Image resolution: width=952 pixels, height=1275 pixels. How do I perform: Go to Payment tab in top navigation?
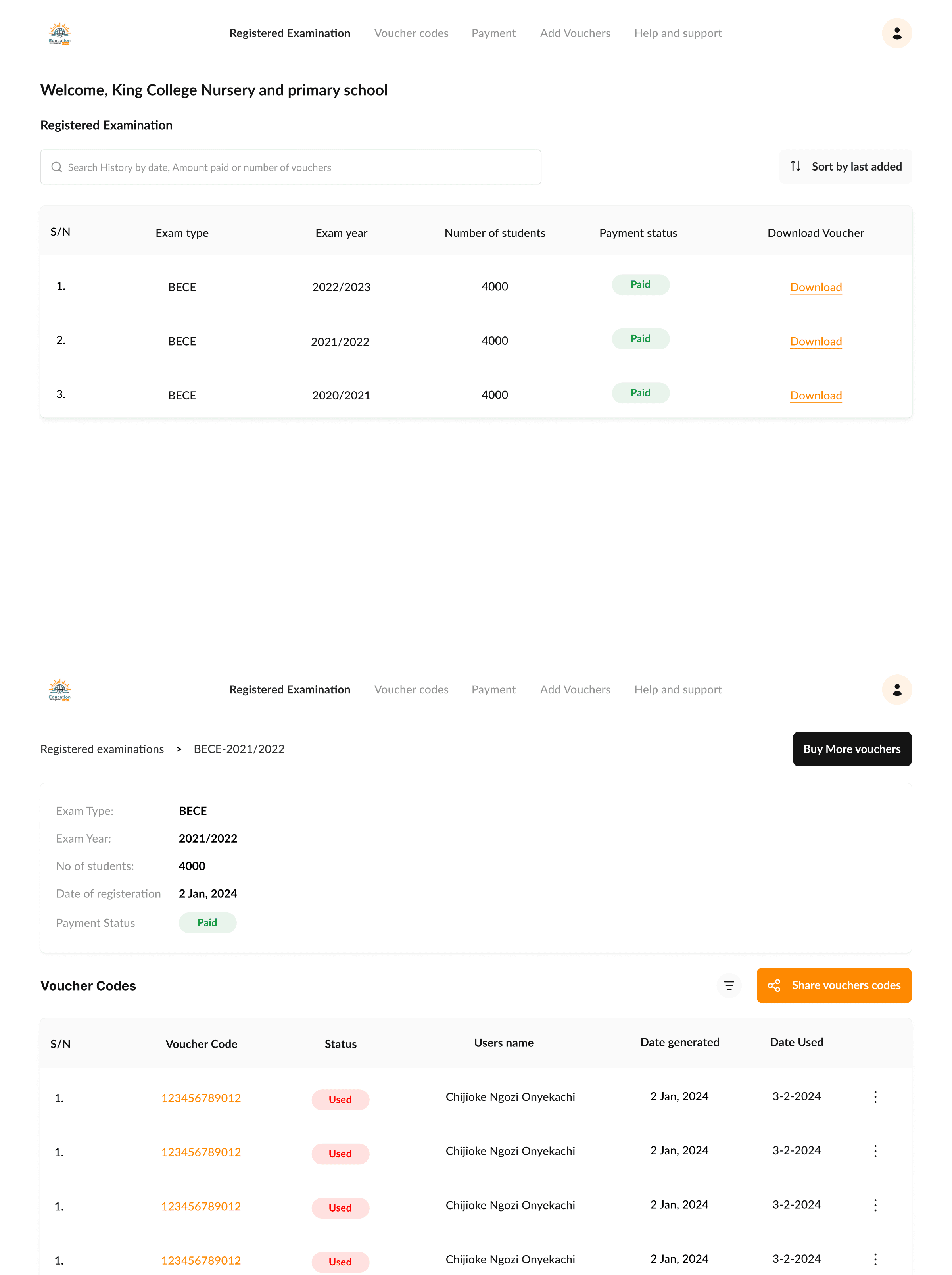(493, 33)
